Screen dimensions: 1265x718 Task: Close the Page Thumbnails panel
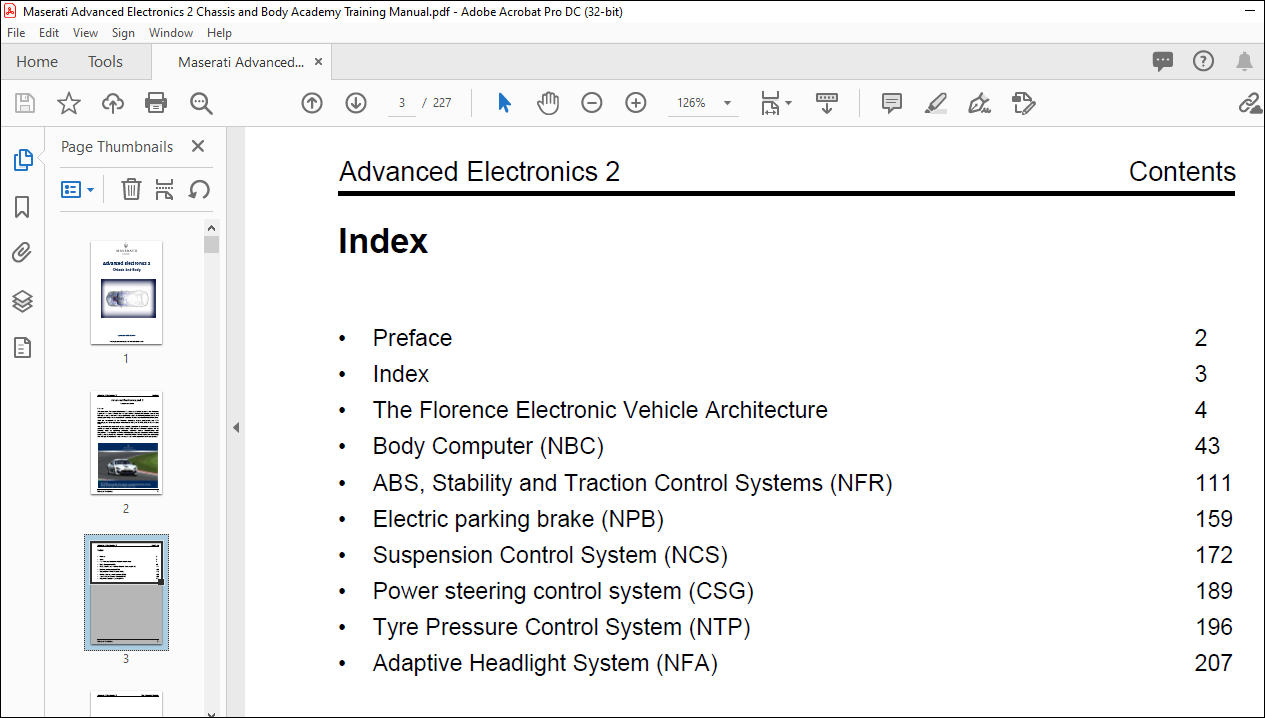[197, 146]
